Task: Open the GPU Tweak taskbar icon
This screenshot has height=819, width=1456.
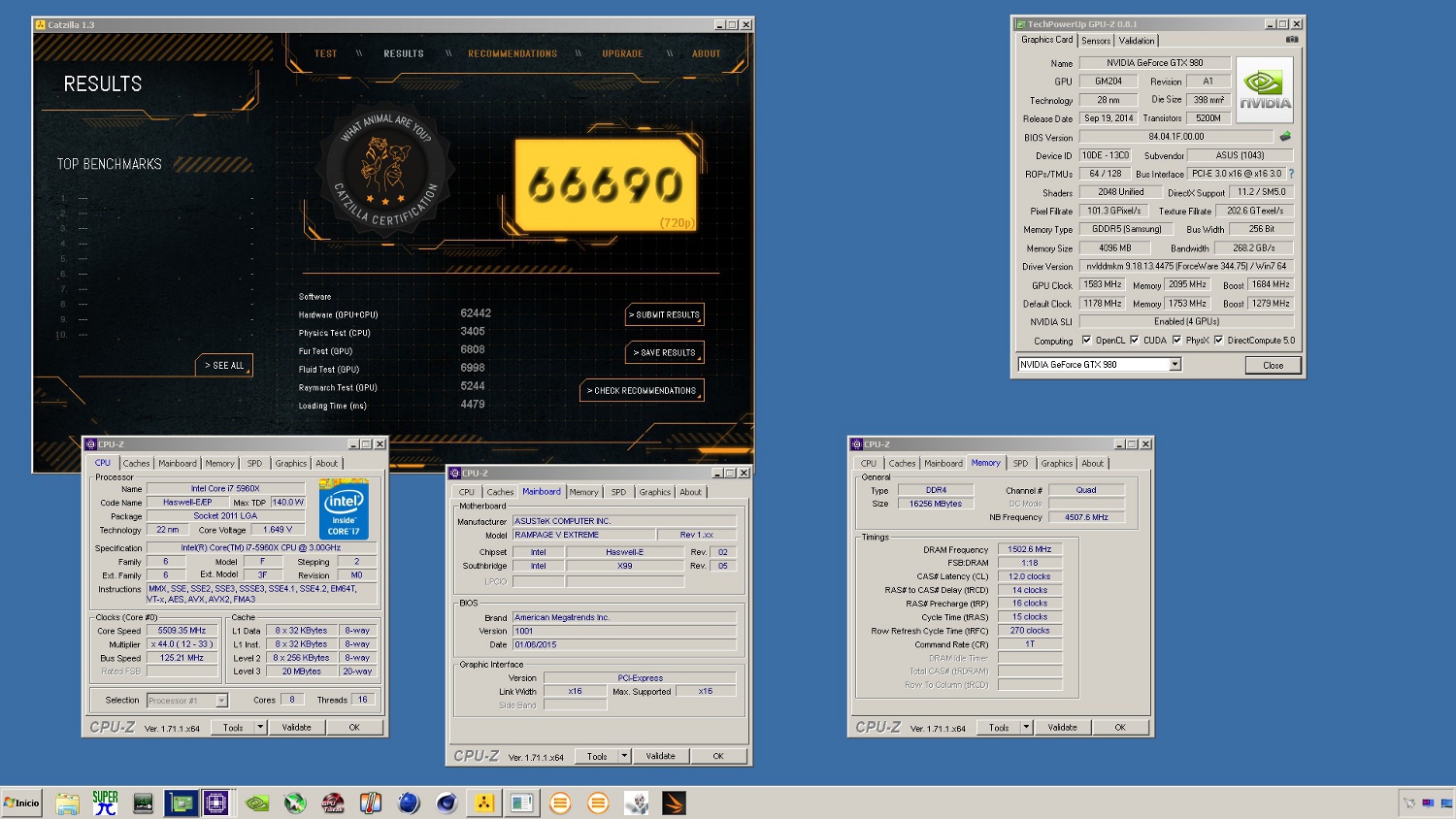Action: point(333,803)
